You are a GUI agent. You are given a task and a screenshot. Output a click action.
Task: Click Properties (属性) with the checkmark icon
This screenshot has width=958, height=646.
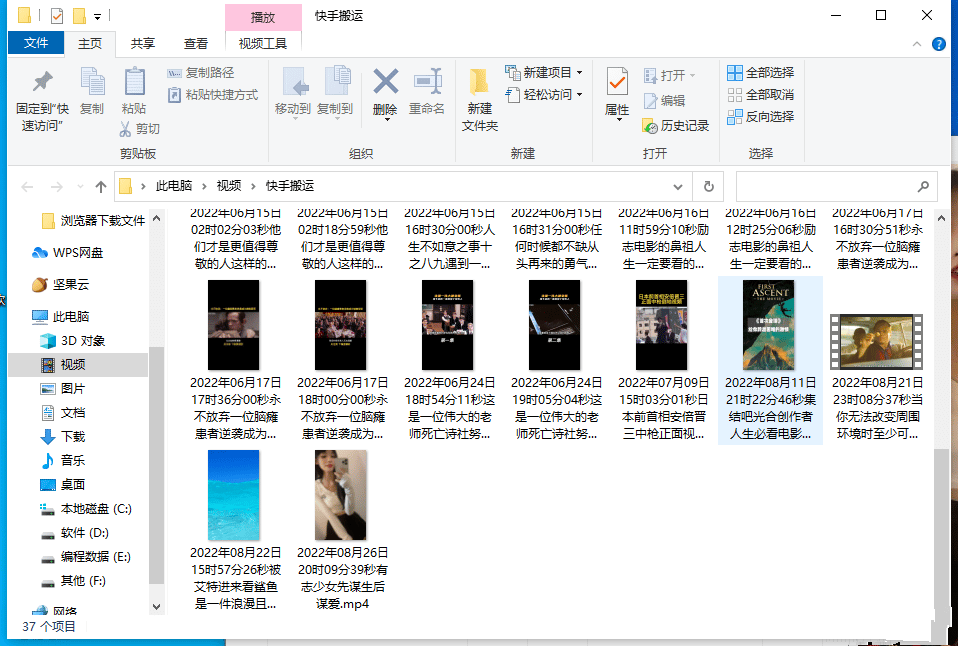[x=617, y=93]
